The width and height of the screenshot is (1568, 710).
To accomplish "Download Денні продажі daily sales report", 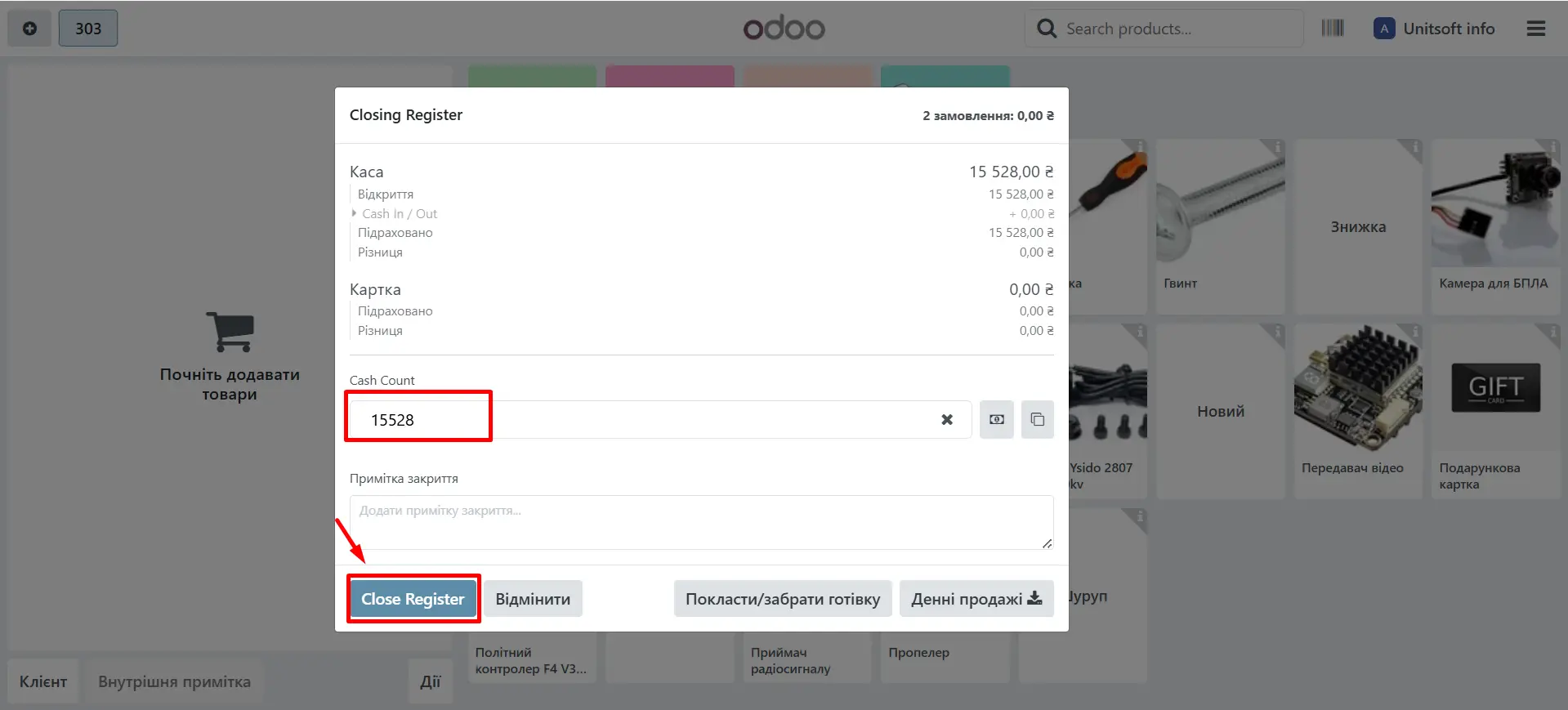I will (x=976, y=599).
